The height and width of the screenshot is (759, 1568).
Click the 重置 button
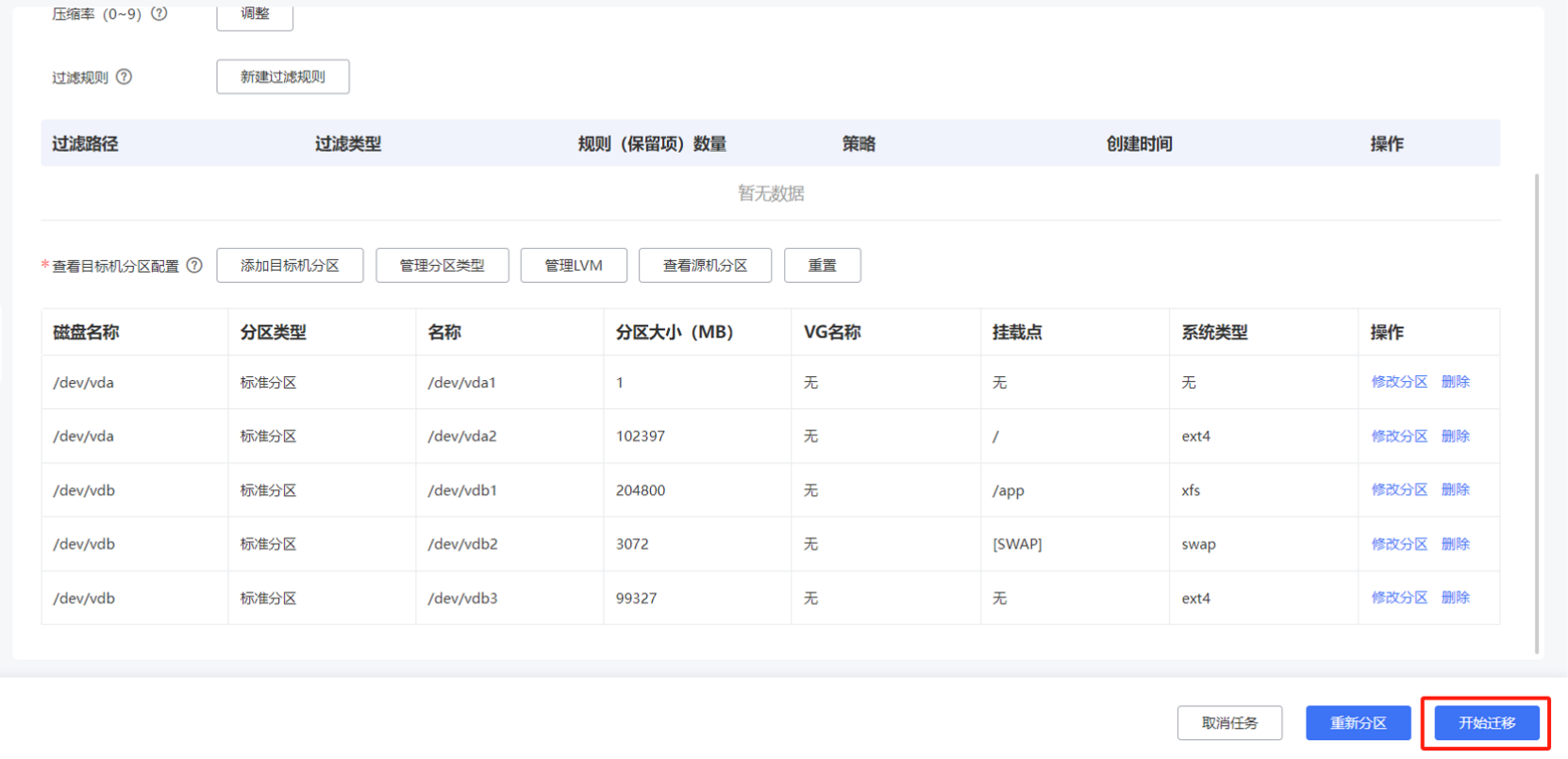823,266
